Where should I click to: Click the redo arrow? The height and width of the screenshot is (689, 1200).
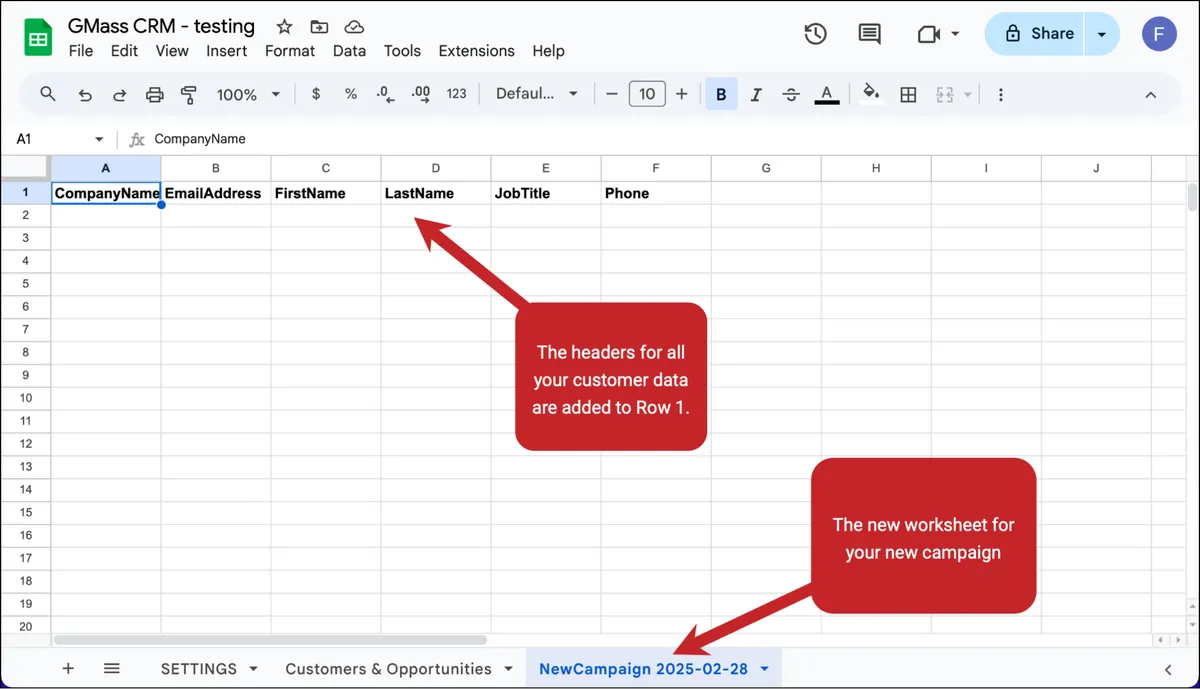coord(119,95)
